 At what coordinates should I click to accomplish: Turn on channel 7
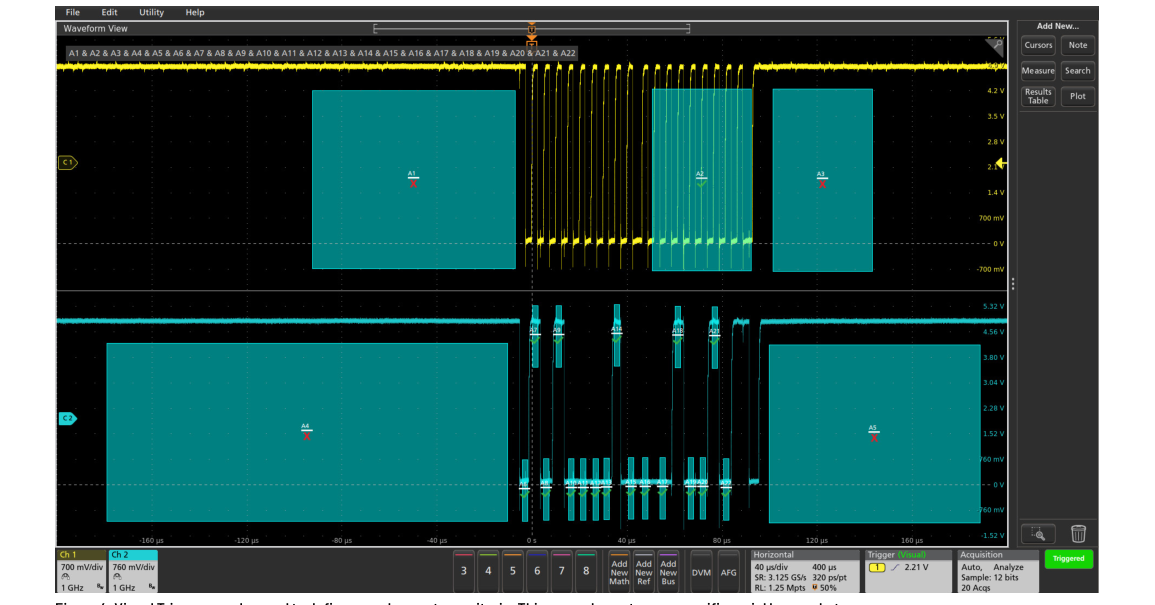pyautogui.click(x=561, y=570)
